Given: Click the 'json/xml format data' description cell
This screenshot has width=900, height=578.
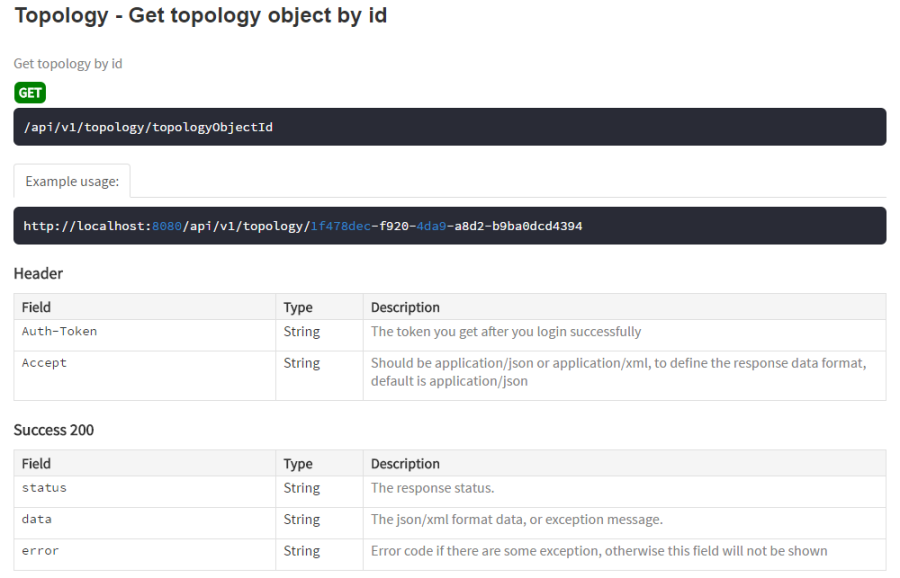Looking at the screenshot, I should [516, 519].
